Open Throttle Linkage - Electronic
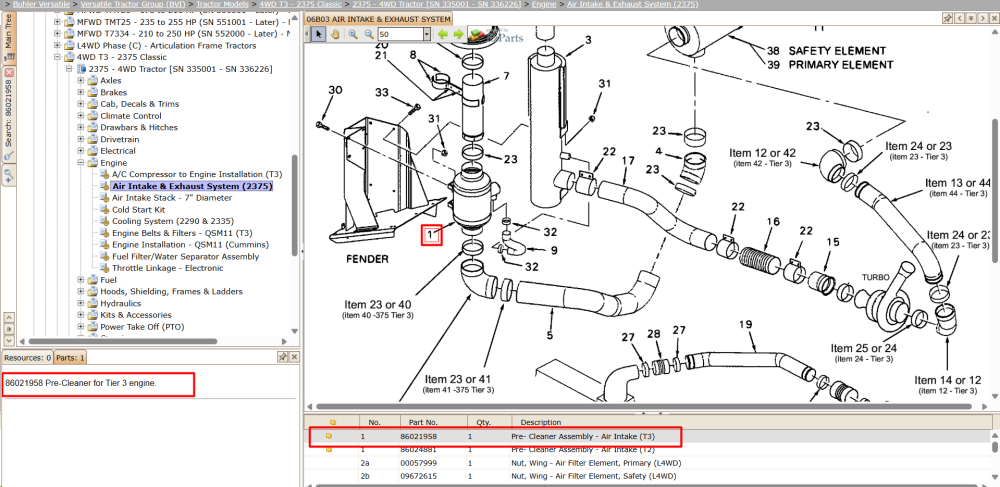This screenshot has height=487, width=1000. coord(168,268)
